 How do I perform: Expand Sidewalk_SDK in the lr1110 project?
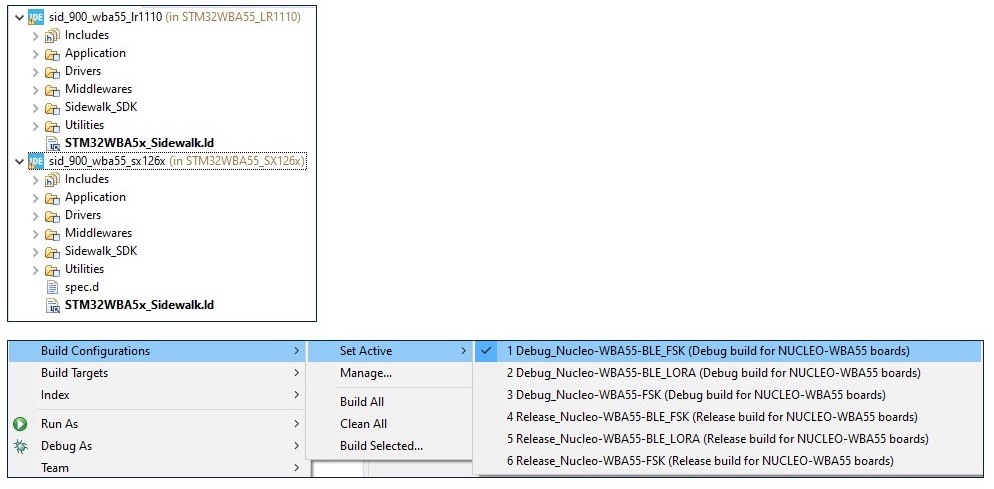pos(36,107)
